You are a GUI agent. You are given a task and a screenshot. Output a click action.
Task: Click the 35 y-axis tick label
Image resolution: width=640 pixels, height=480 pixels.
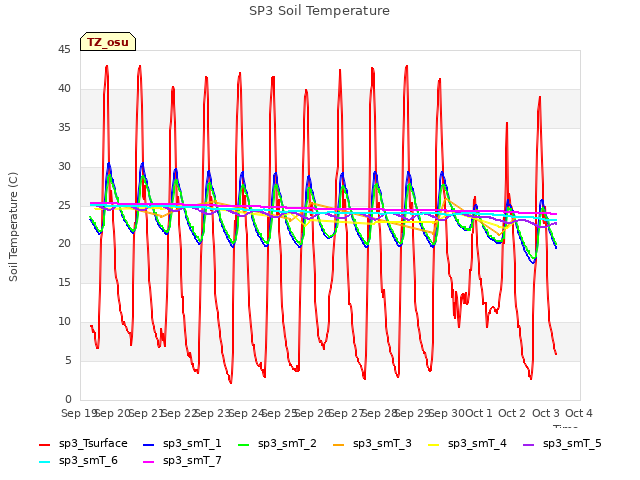coord(64,128)
